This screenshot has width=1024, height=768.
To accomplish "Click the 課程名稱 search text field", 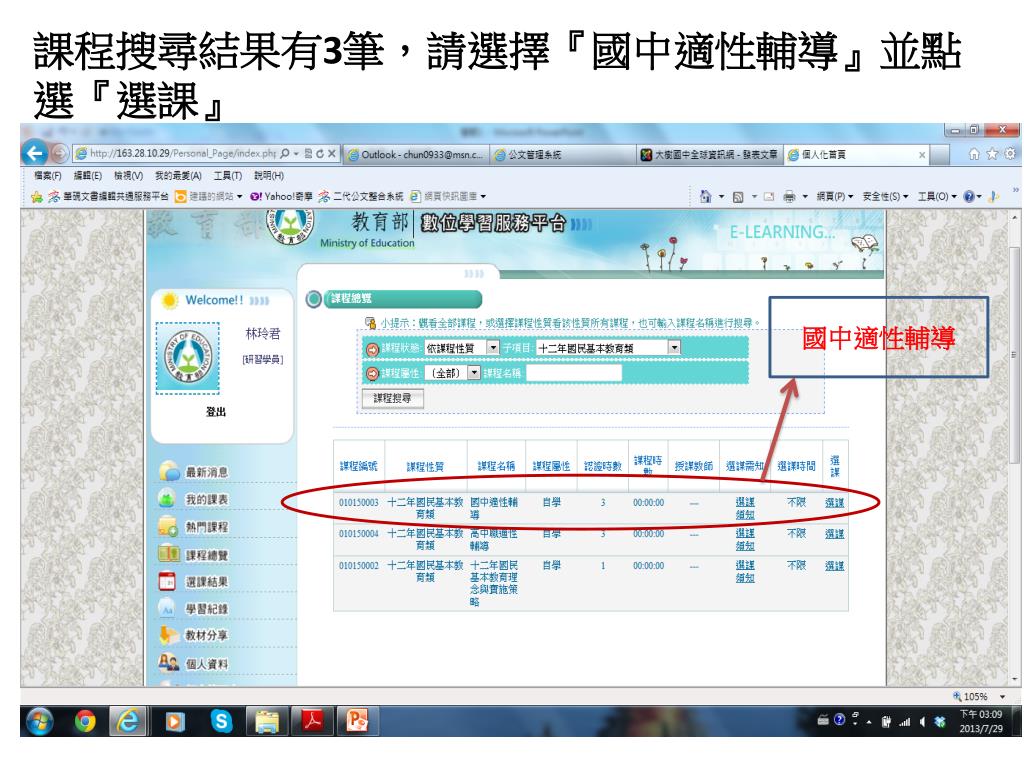I will click(574, 373).
